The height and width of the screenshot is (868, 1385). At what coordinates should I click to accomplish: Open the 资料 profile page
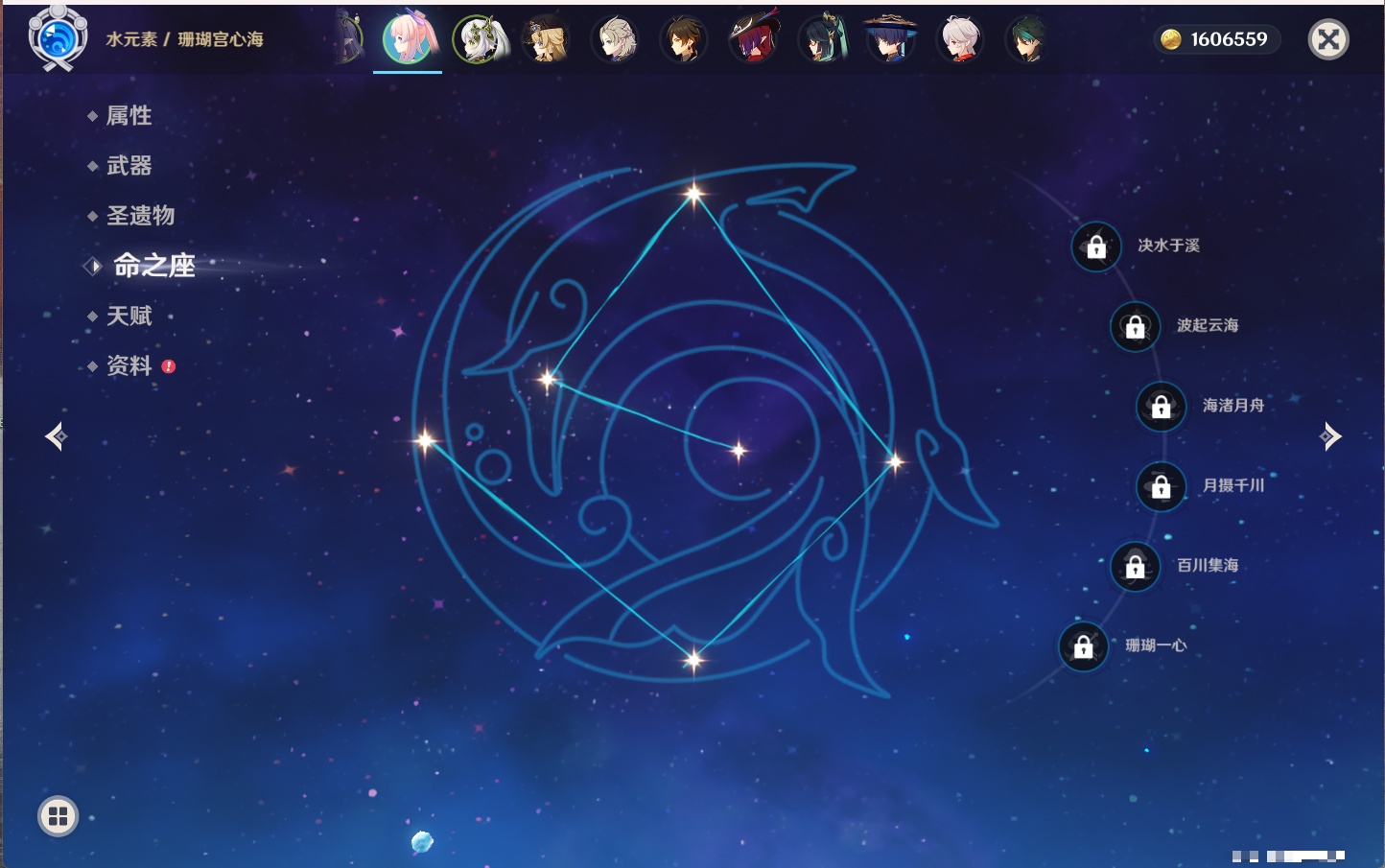click(129, 365)
